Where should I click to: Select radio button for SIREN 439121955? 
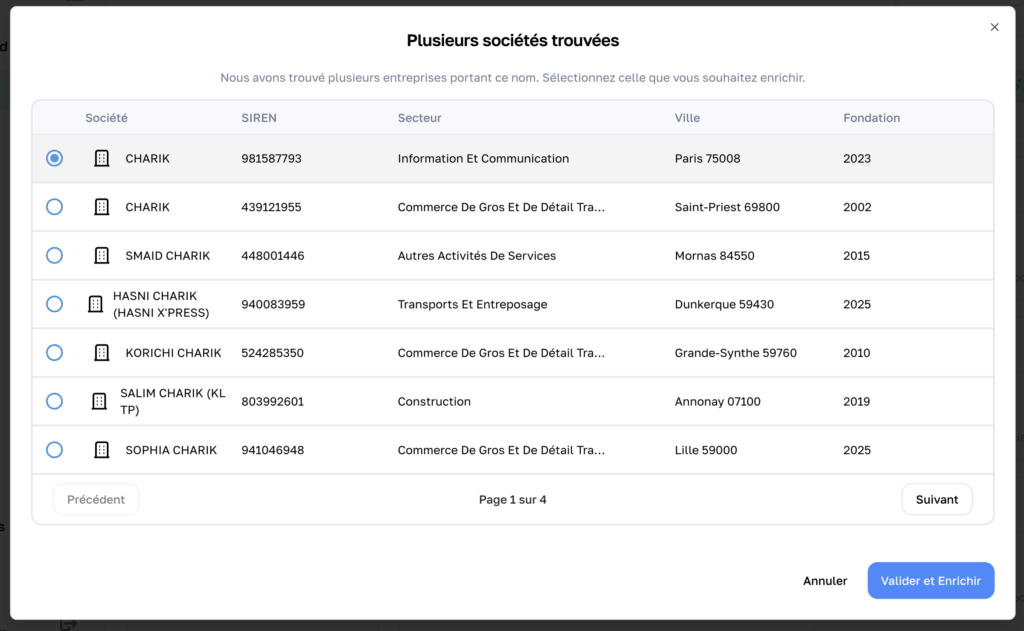pyautogui.click(x=54, y=207)
